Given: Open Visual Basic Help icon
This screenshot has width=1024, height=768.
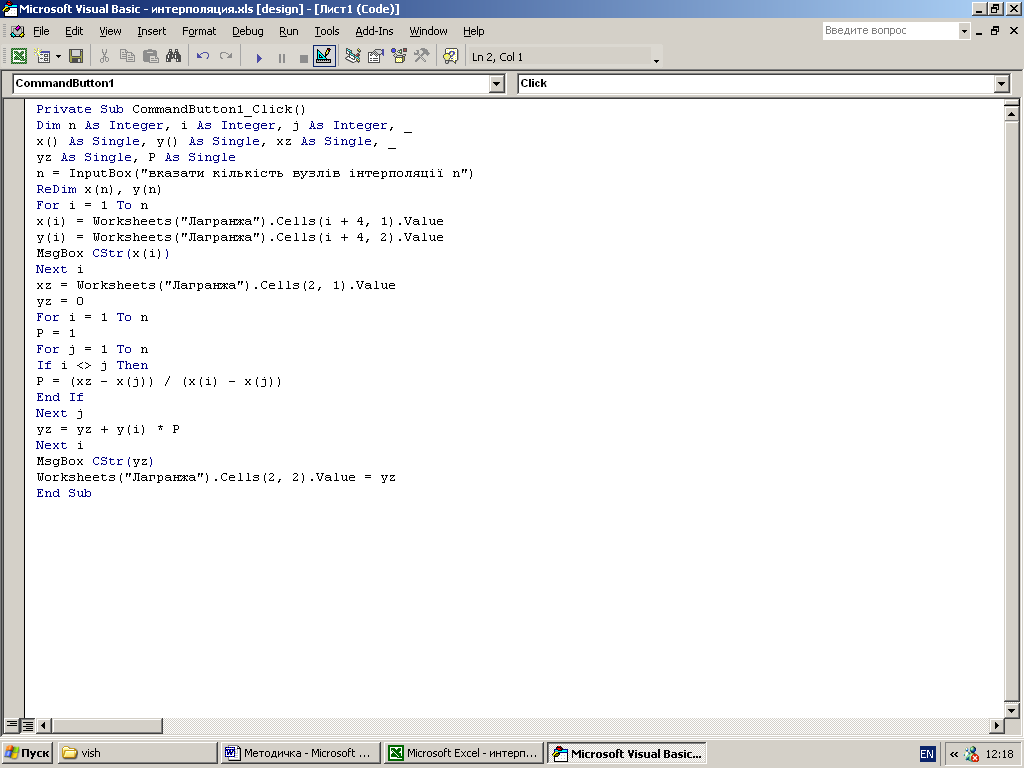Looking at the screenshot, I should pyautogui.click(x=451, y=57).
